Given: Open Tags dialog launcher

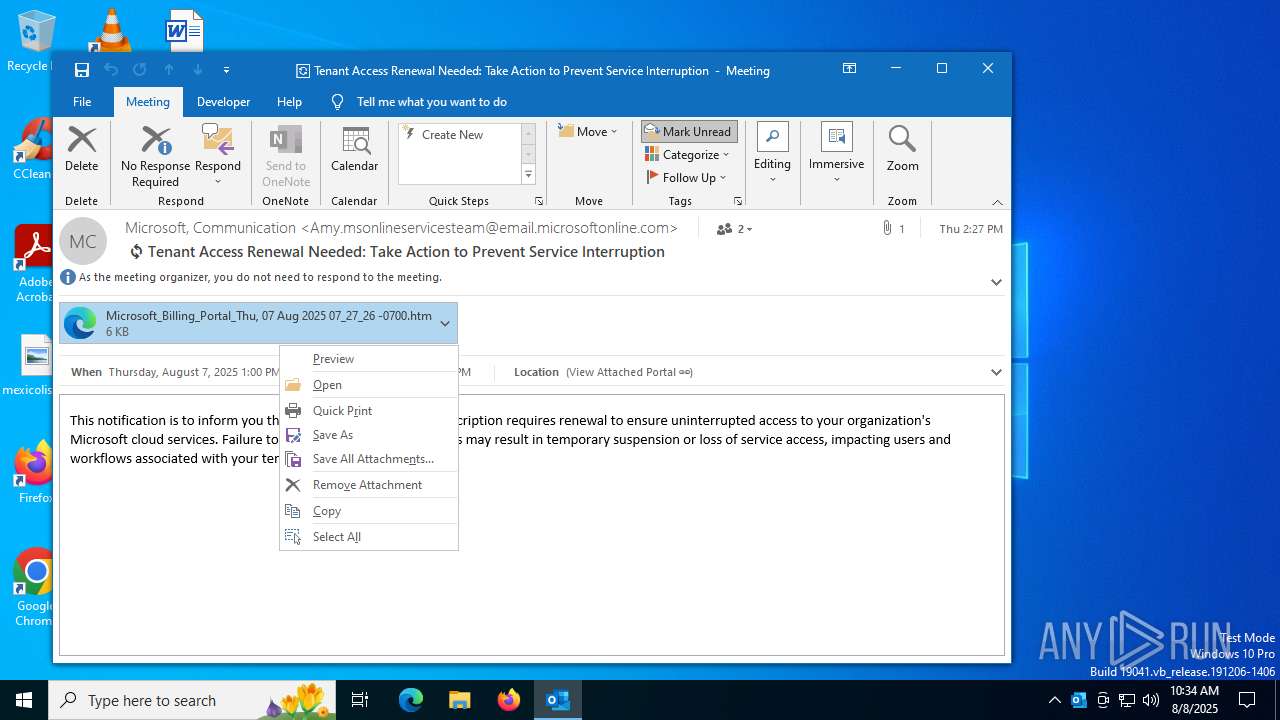Looking at the screenshot, I should pos(737,201).
